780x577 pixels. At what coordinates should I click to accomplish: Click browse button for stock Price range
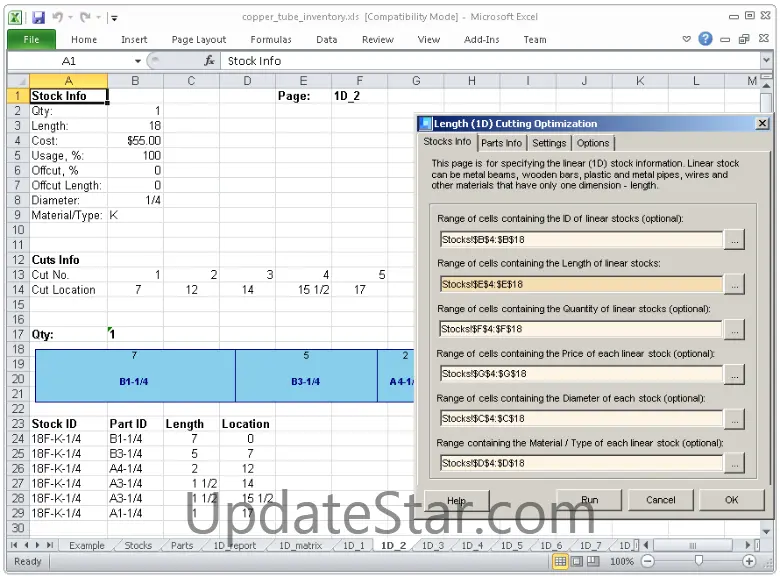(x=734, y=374)
